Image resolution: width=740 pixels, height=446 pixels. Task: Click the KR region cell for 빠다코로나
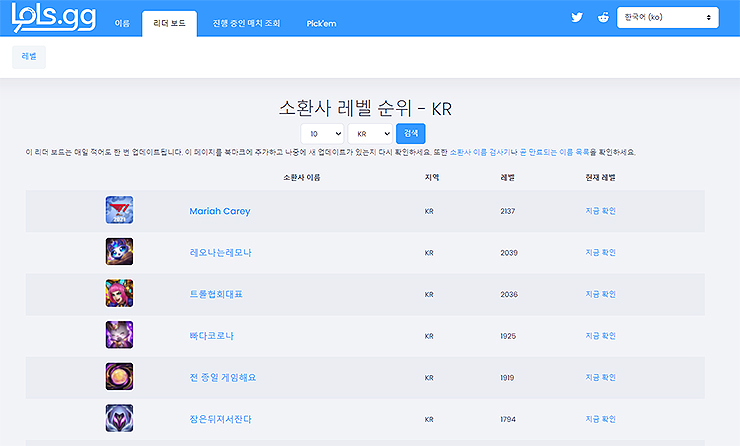429,336
